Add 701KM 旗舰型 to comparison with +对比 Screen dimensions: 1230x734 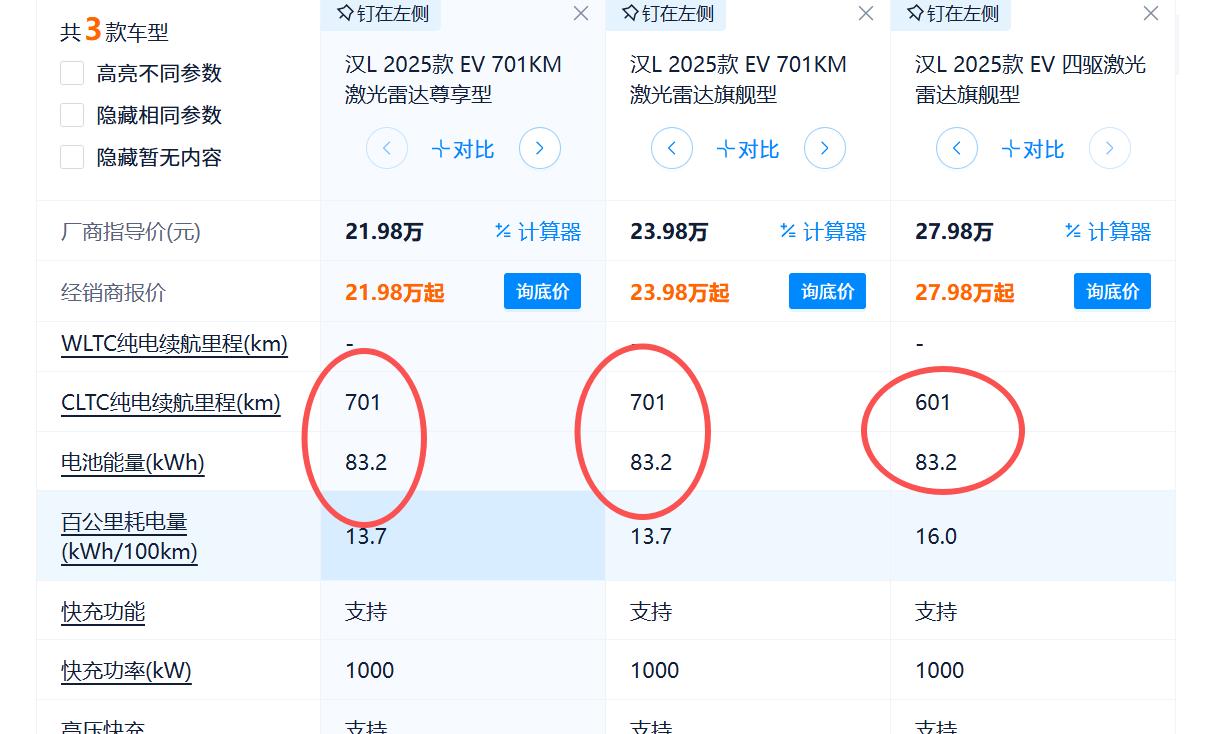[x=748, y=149]
